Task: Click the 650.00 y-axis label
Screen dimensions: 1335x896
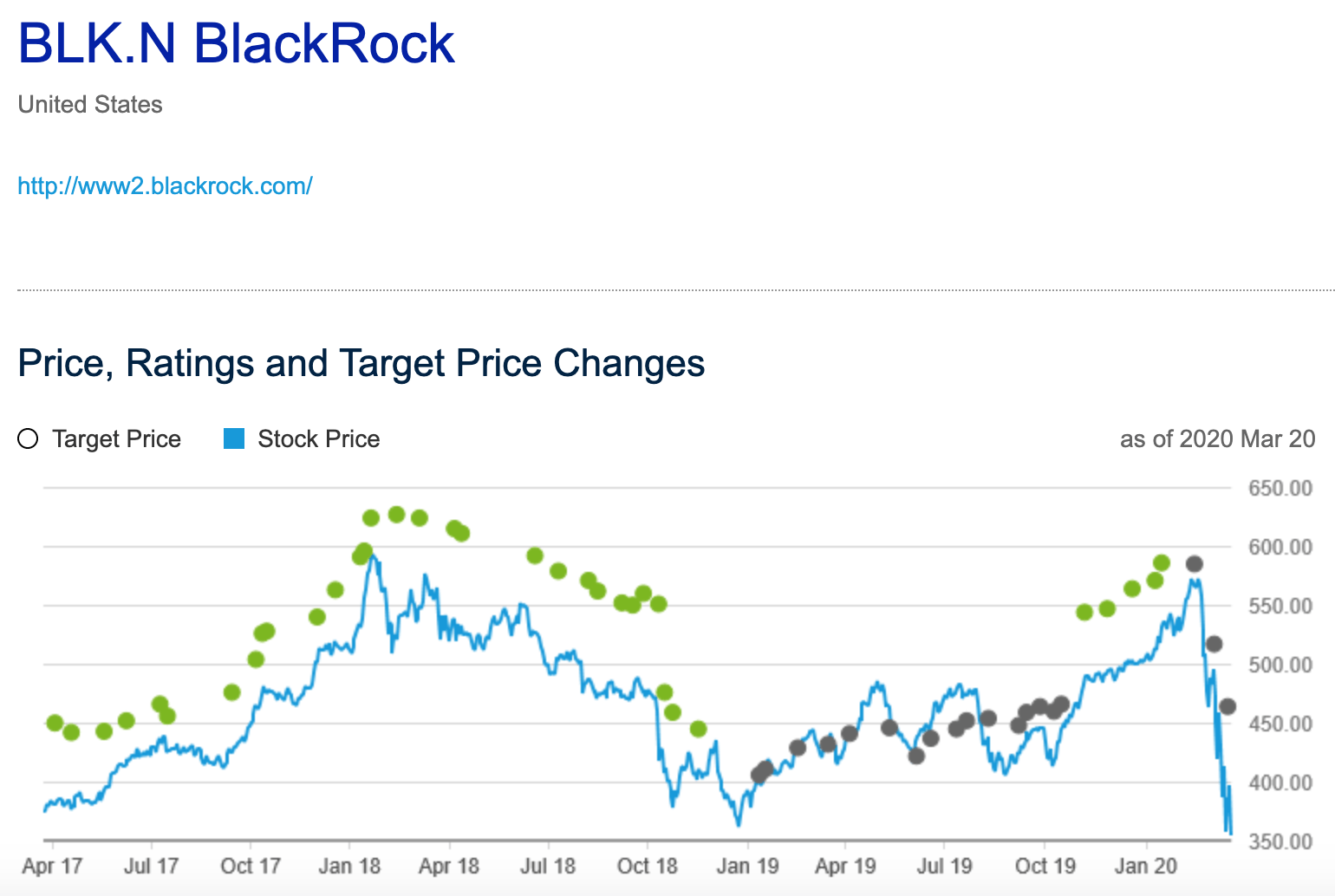Action: point(1280,489)
